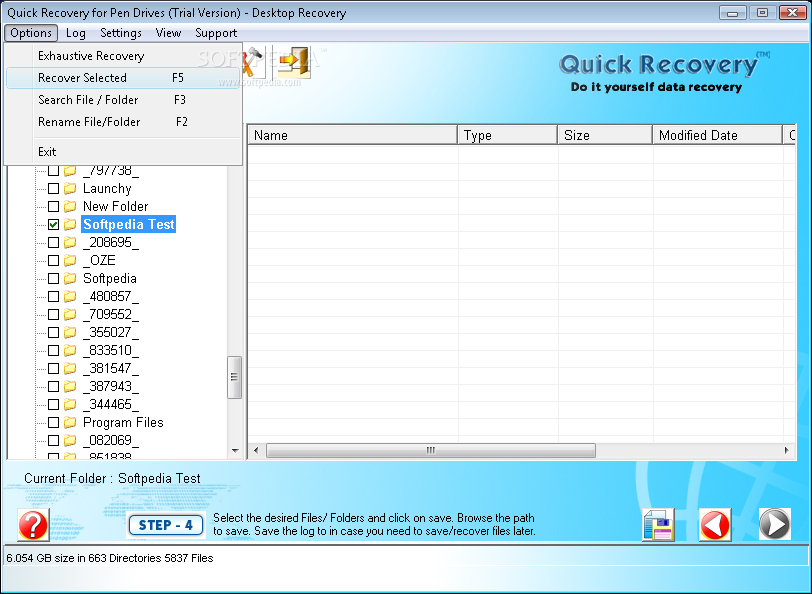Select the Softpedia folder name
The height and width of the screenshot is (594, 812).
[110, 279]
